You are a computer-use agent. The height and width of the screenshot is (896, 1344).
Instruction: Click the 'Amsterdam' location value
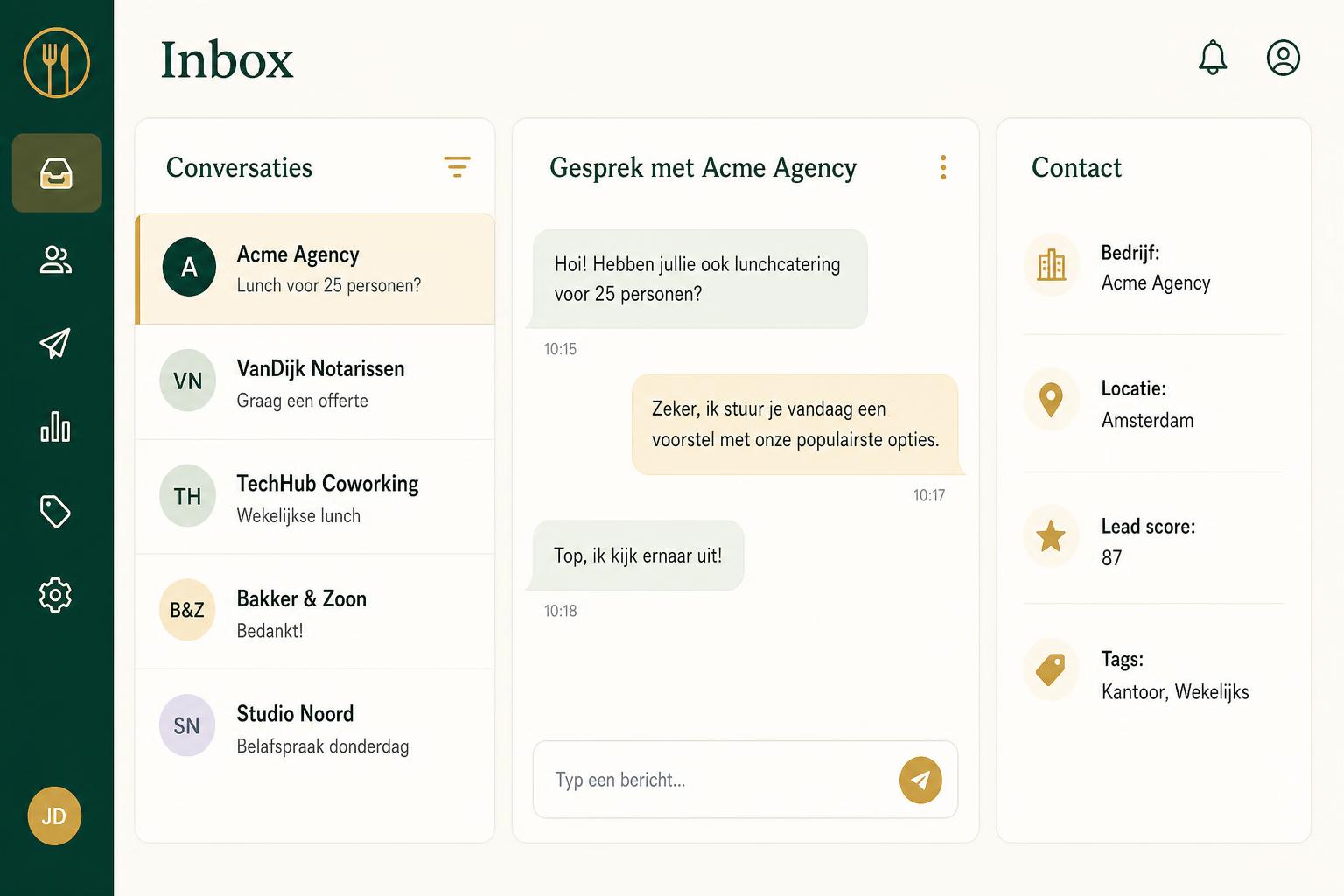1147,420
